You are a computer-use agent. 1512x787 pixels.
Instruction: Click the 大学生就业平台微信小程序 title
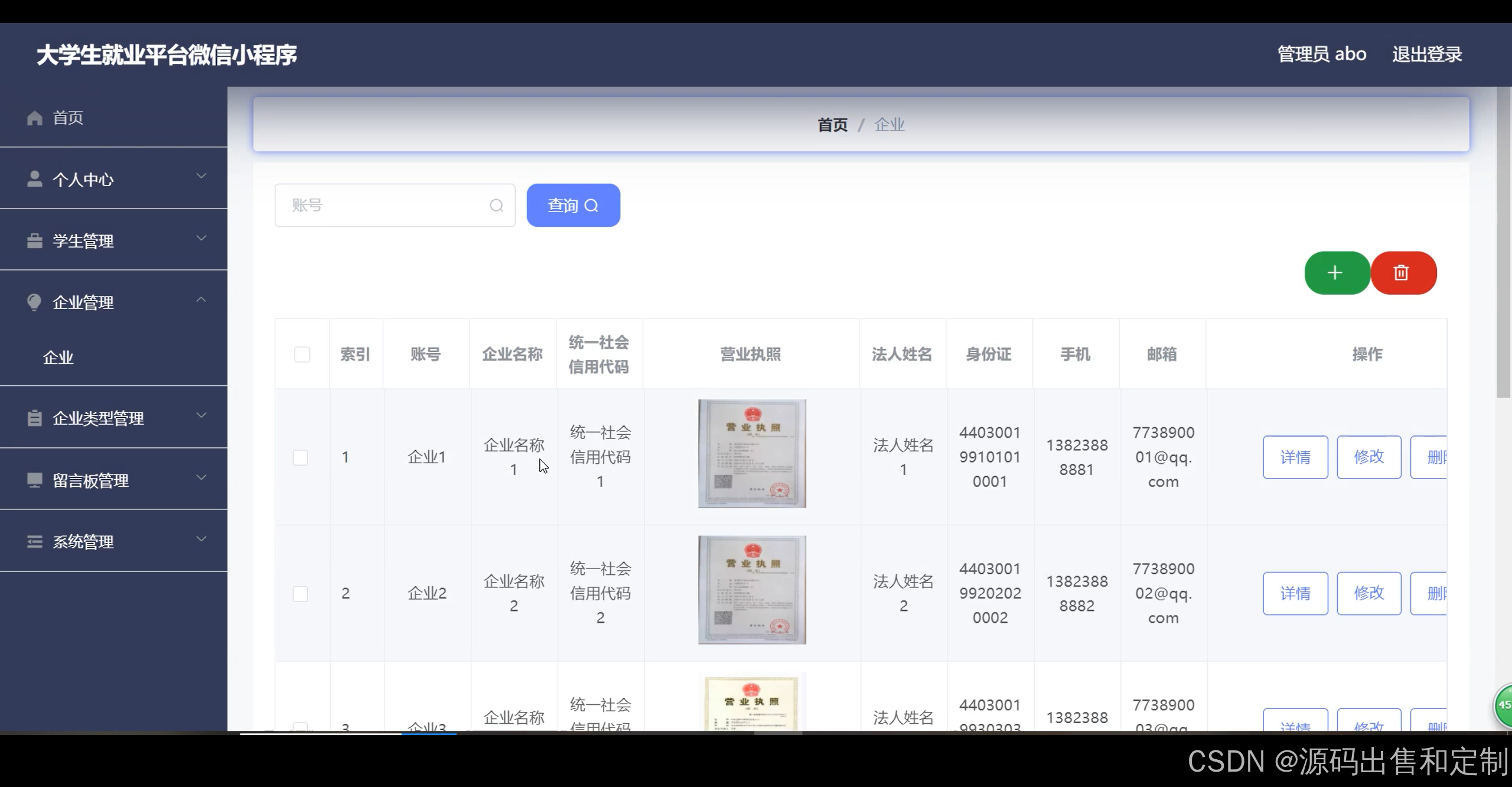(x=167, y=55)
